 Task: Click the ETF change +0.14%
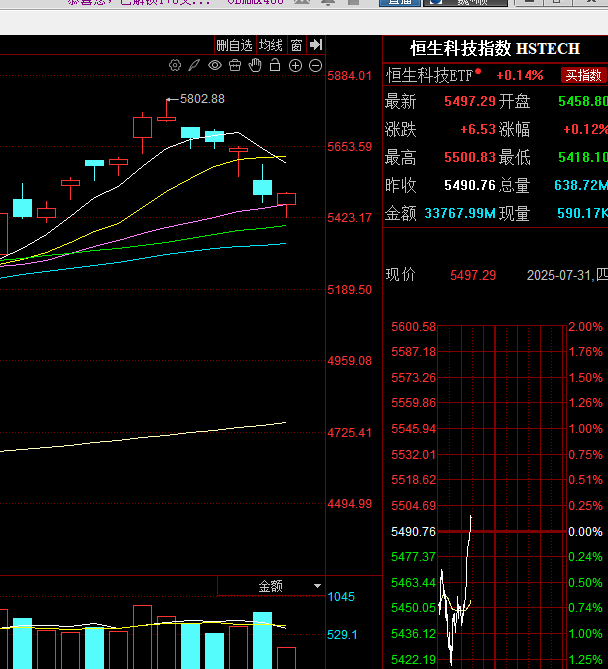tap(520, 76)
